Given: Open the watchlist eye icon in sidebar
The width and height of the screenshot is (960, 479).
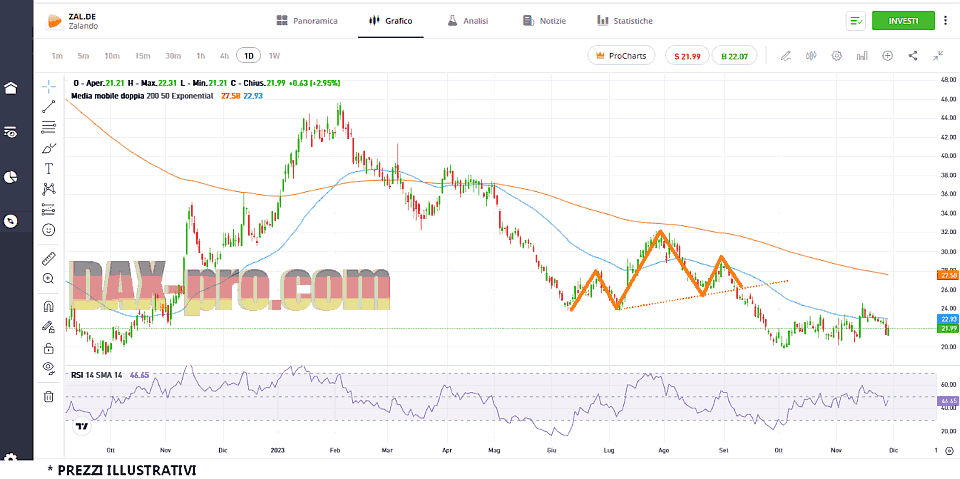Looking at the screenshot, I should [10, 132].
